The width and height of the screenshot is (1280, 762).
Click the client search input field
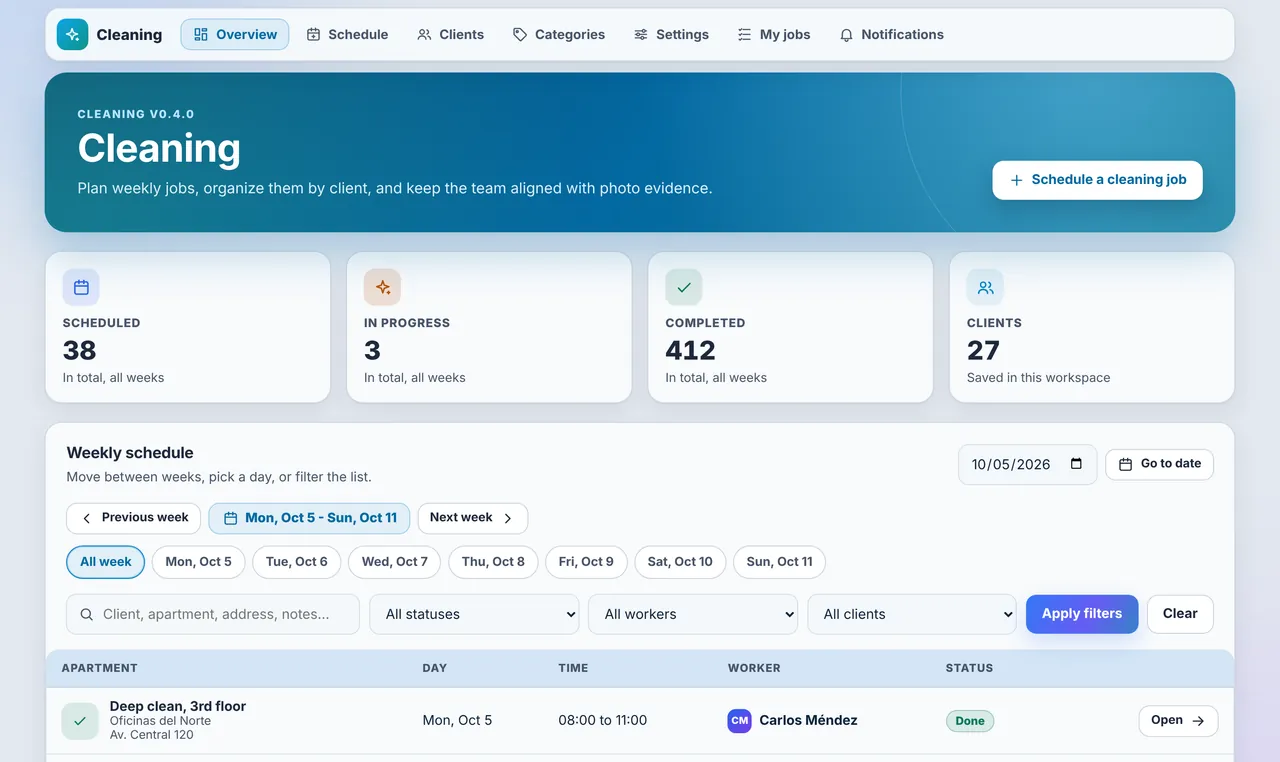coord(213,614)
